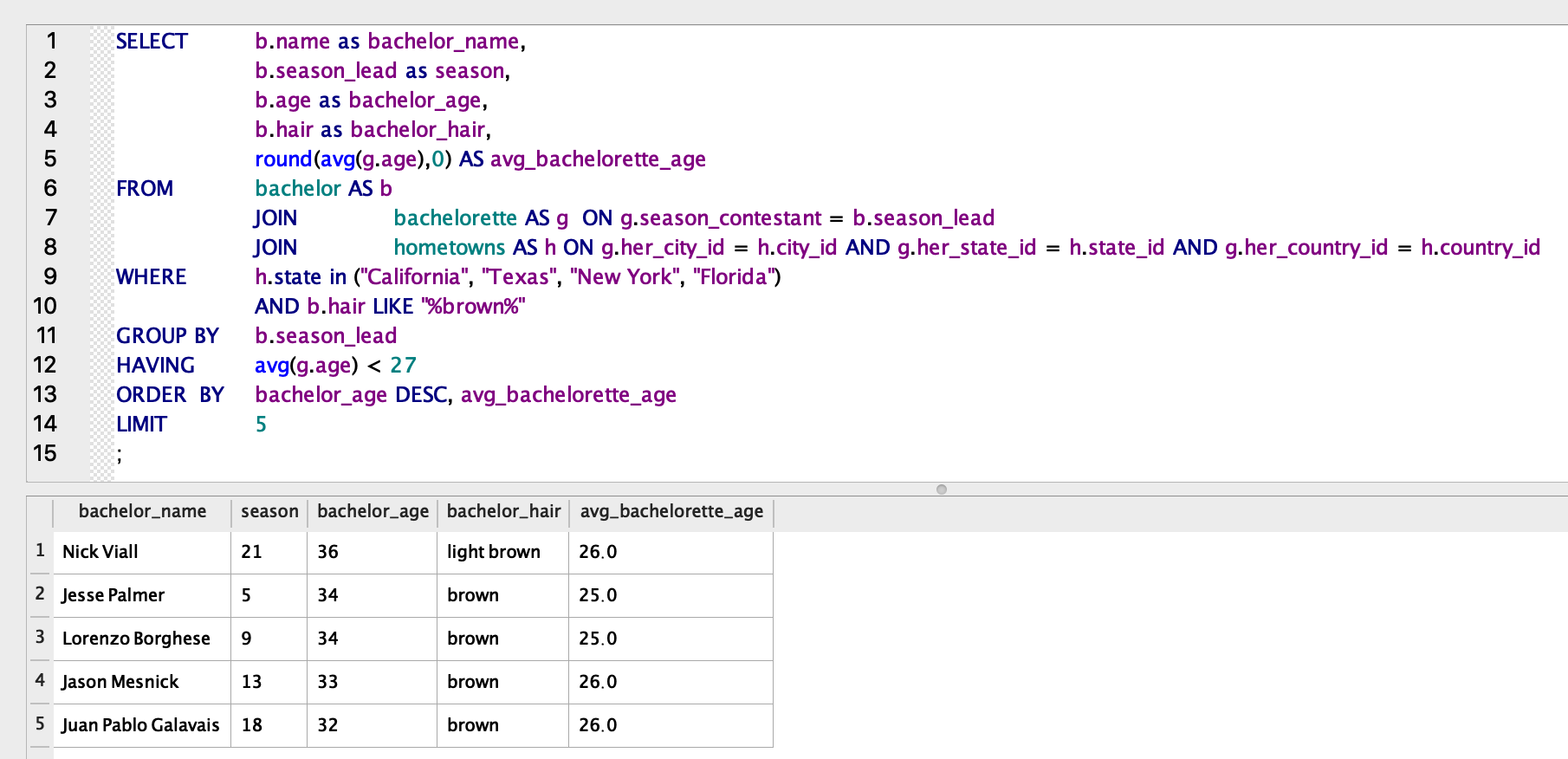1568x759 pixels.
Task: Click line number 9 in gutter
Action: tap(50, 276)
